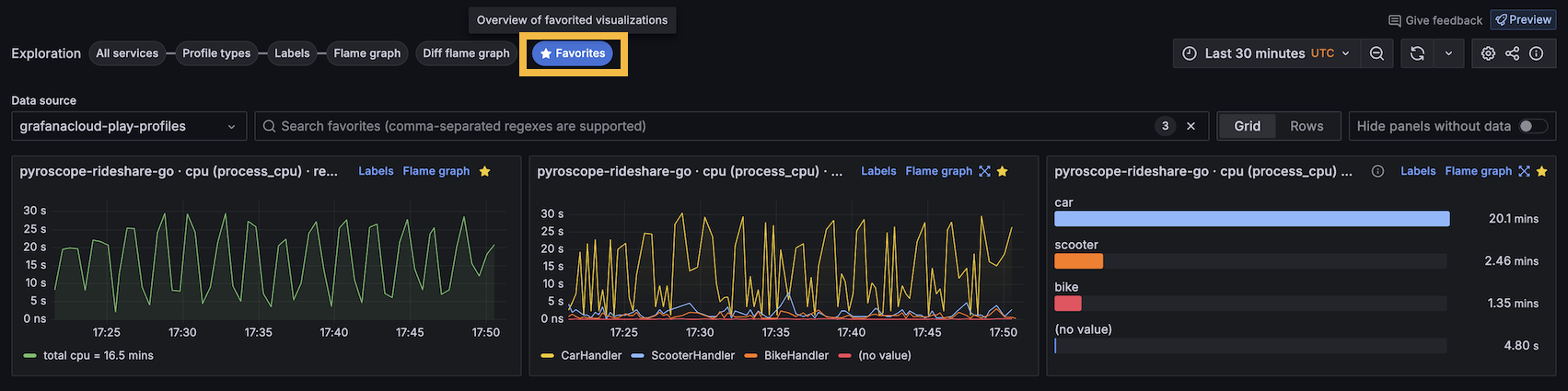Click the share link icon
The image size is (1568, 391).
coord(1512,53)
